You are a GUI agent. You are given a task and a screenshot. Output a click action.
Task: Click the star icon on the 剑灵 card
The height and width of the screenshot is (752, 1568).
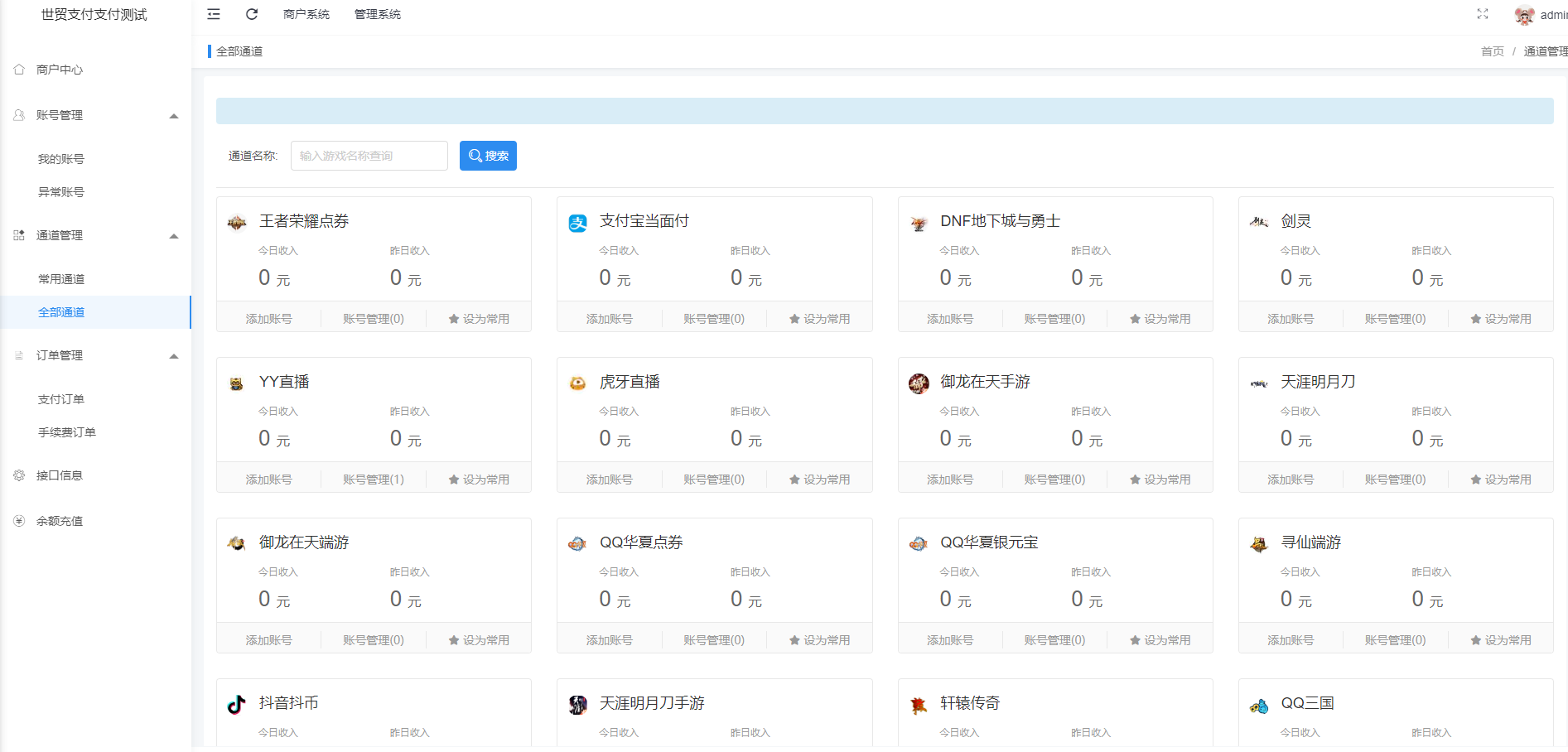tap(1475, 317)
